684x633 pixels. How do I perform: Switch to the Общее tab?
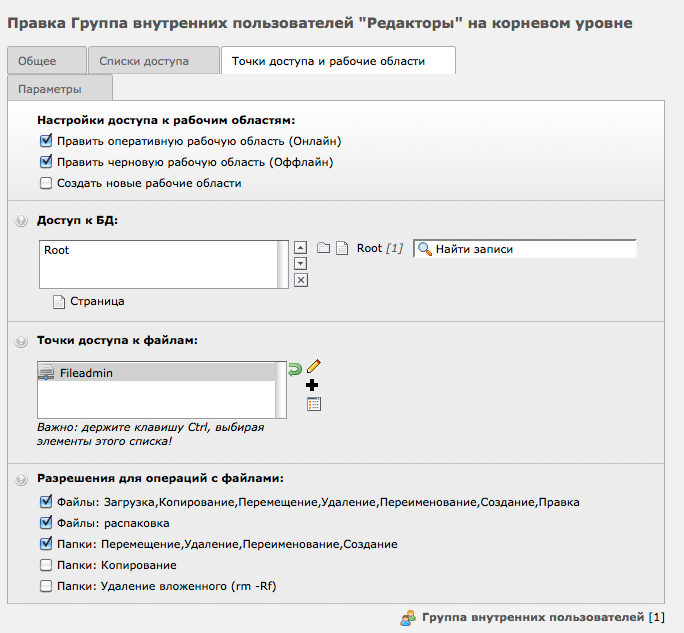pos(45,61)
